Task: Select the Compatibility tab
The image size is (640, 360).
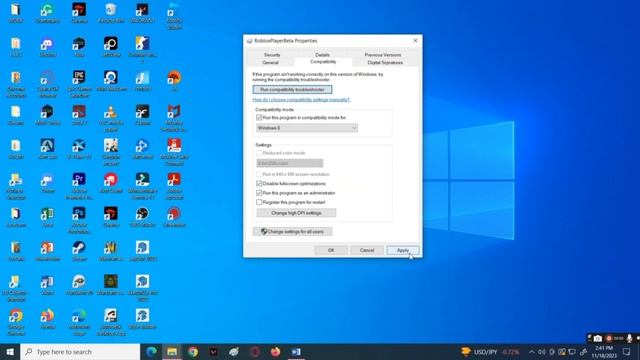Action: click(323, 62)
